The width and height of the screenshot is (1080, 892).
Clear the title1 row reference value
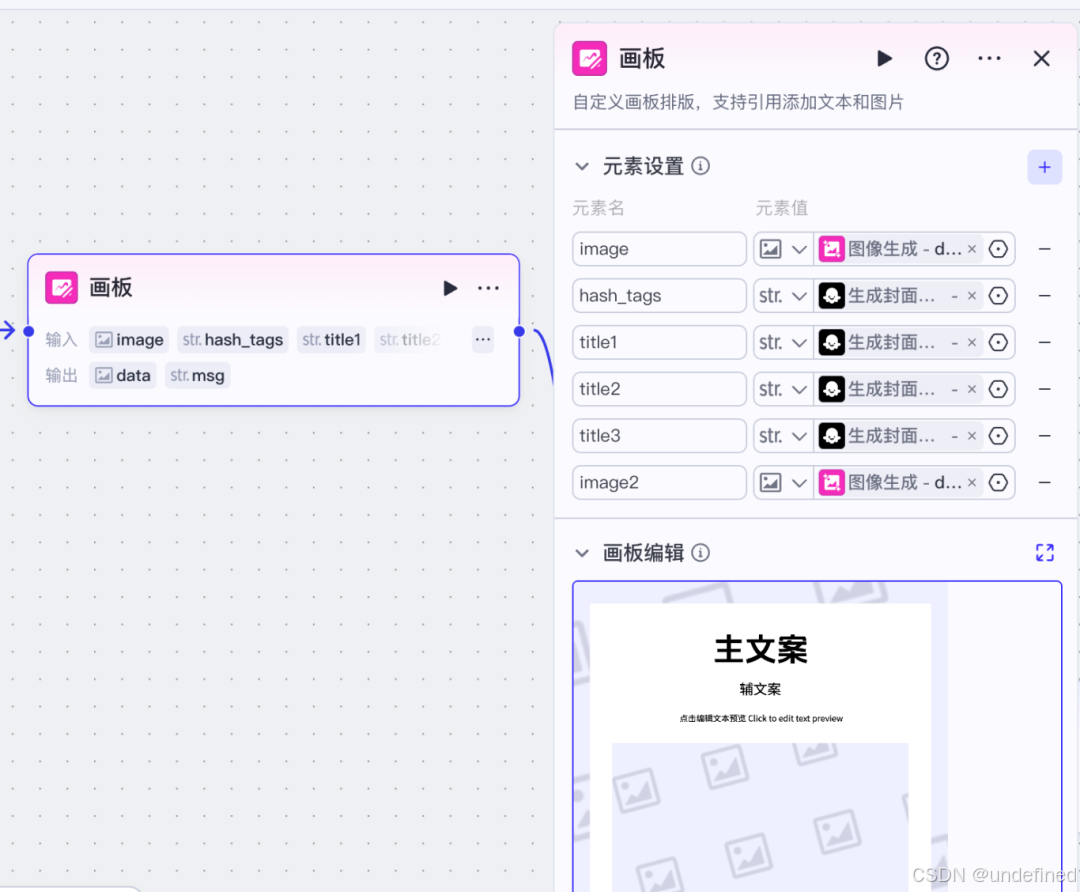click(972, 342)
